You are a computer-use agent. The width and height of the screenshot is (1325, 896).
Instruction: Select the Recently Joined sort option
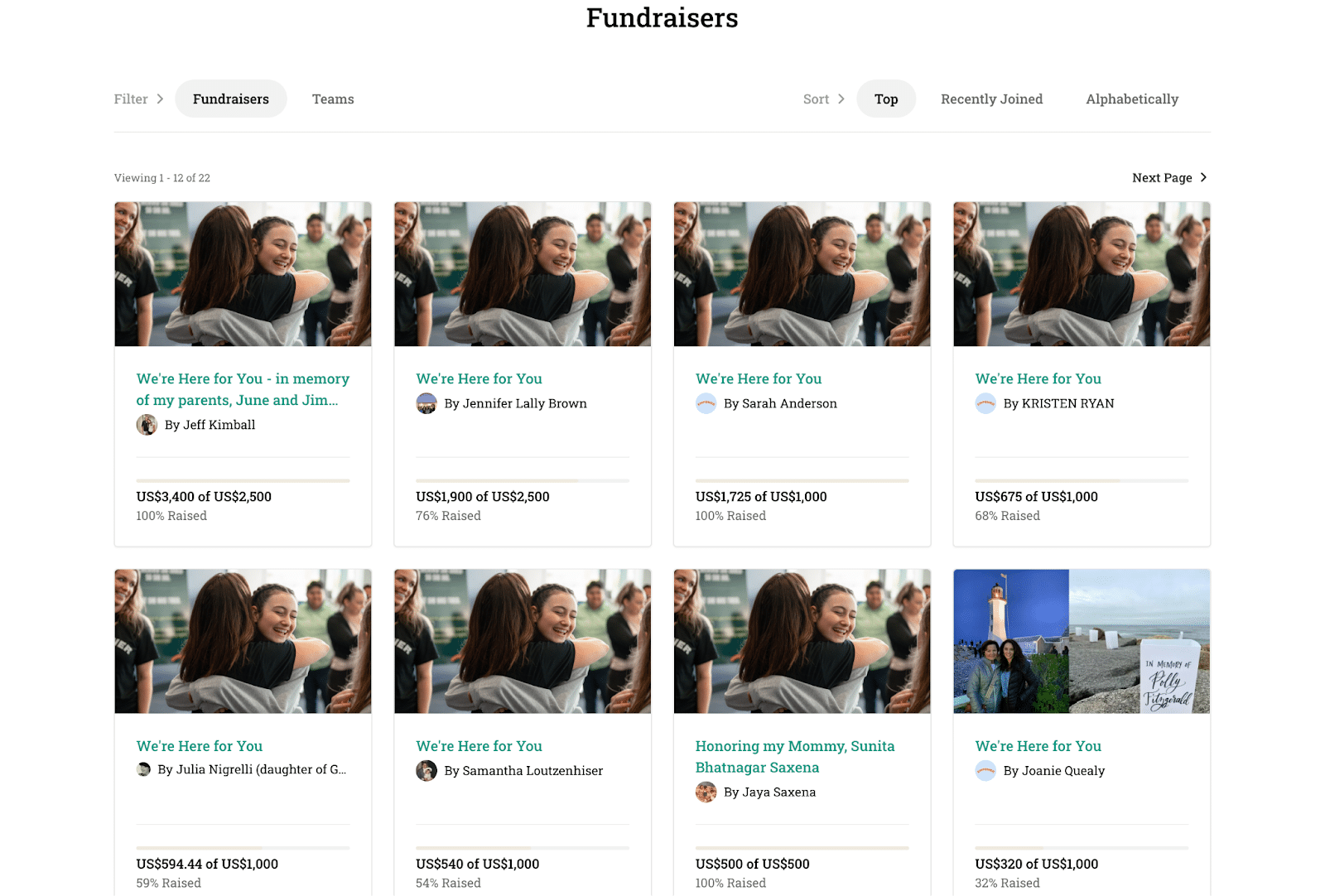point(991,99)
